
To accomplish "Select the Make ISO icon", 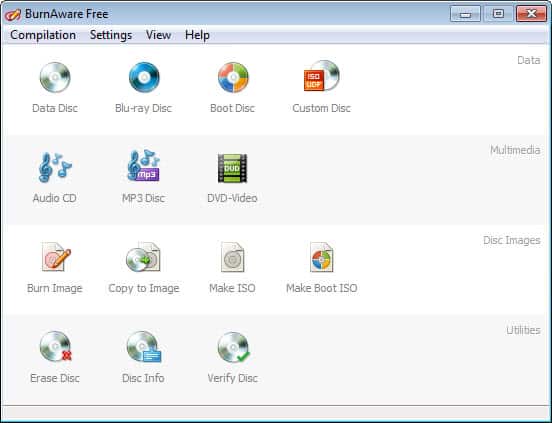I will click(232, 257).
